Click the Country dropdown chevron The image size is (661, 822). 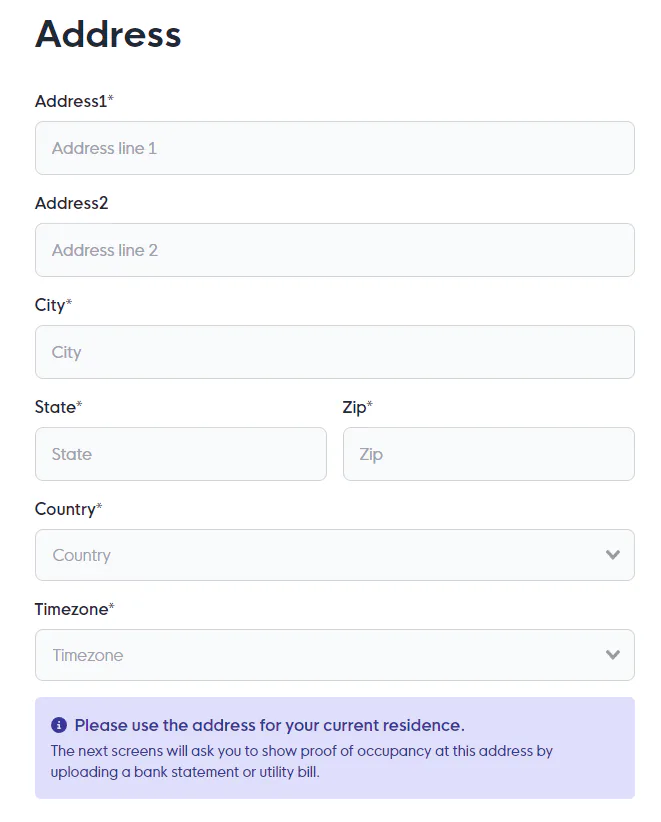(x=613, y=554)
